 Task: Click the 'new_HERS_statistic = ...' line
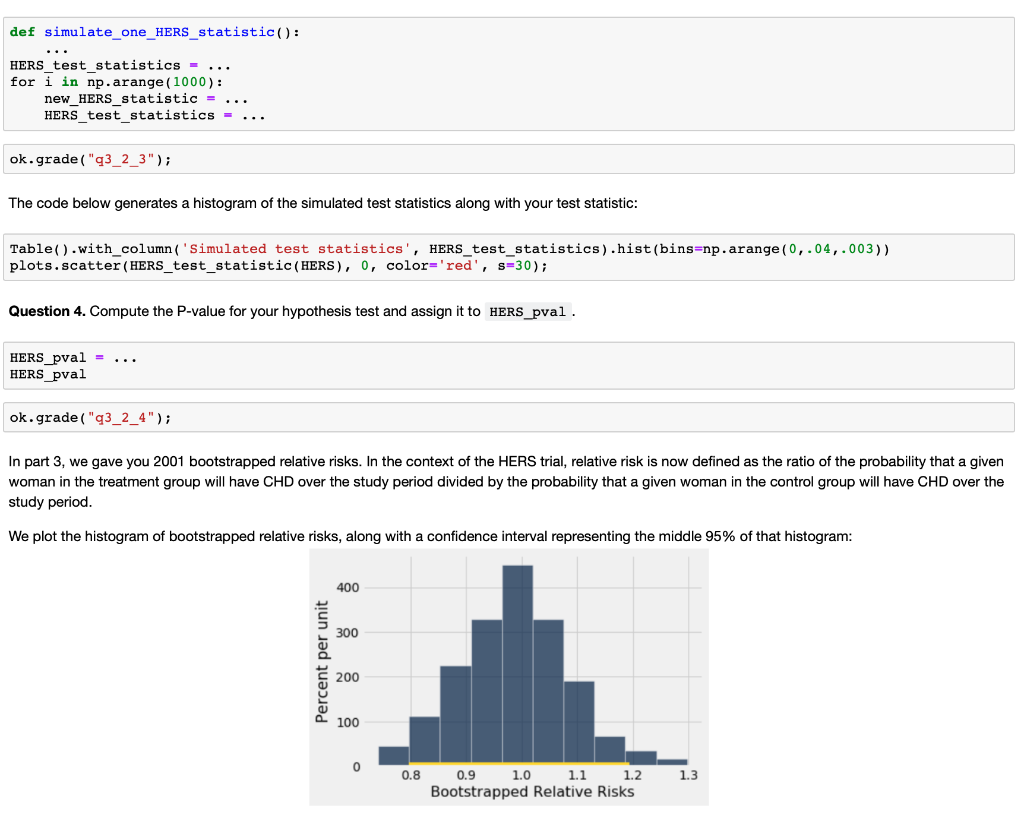[x=146, y=99]
